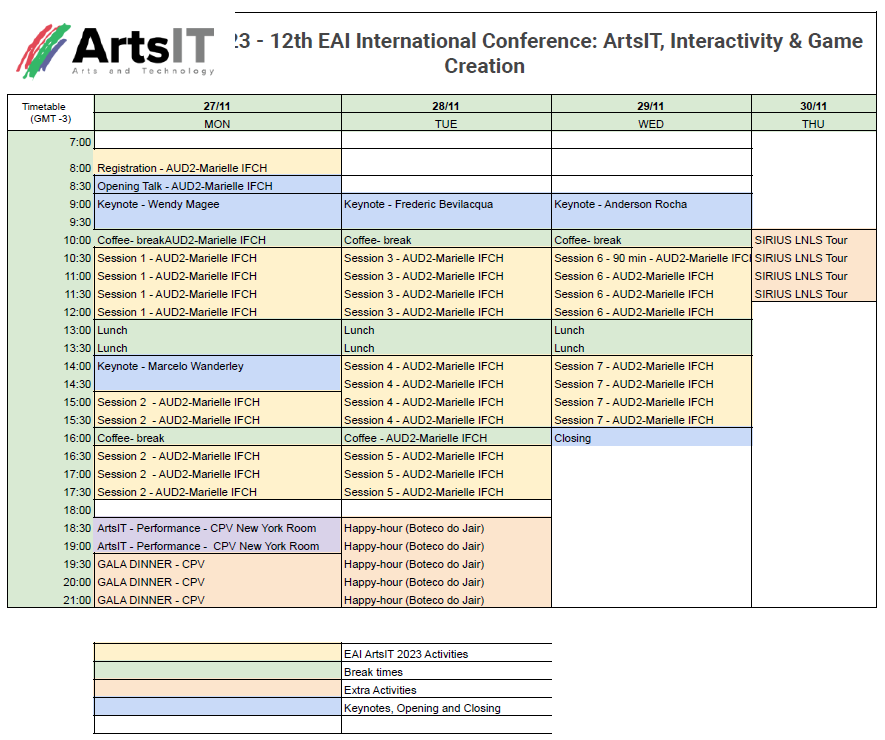The image size is (885, 740).
Task: Select the TUE day header cell
Action: pyautogui.click(x=446, y=124)
